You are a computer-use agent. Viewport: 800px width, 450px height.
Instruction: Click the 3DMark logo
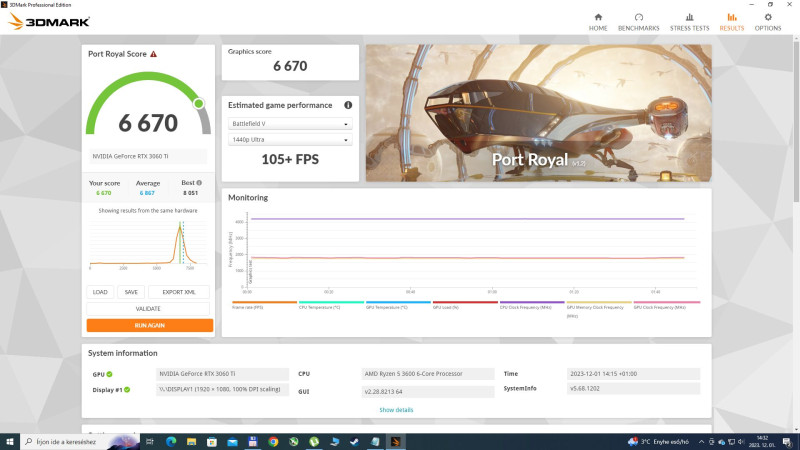49,21
